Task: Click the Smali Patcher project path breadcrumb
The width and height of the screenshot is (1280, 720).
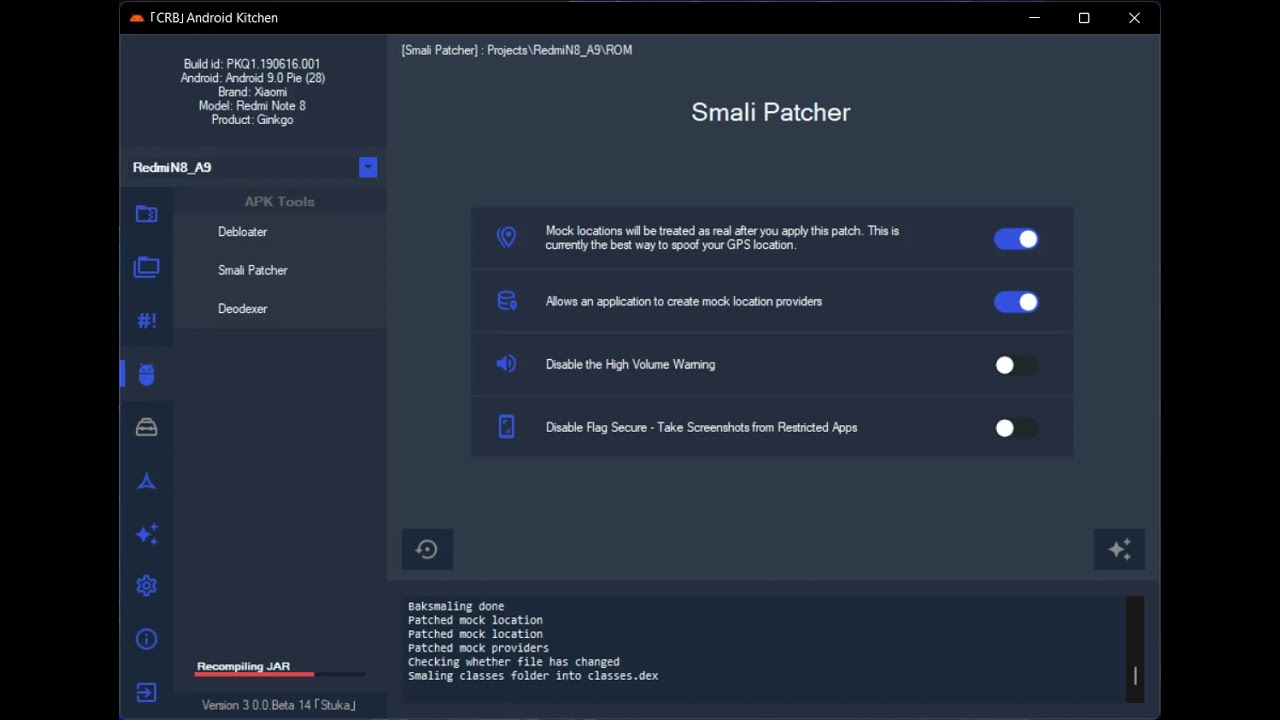Action: click(517, 50)
